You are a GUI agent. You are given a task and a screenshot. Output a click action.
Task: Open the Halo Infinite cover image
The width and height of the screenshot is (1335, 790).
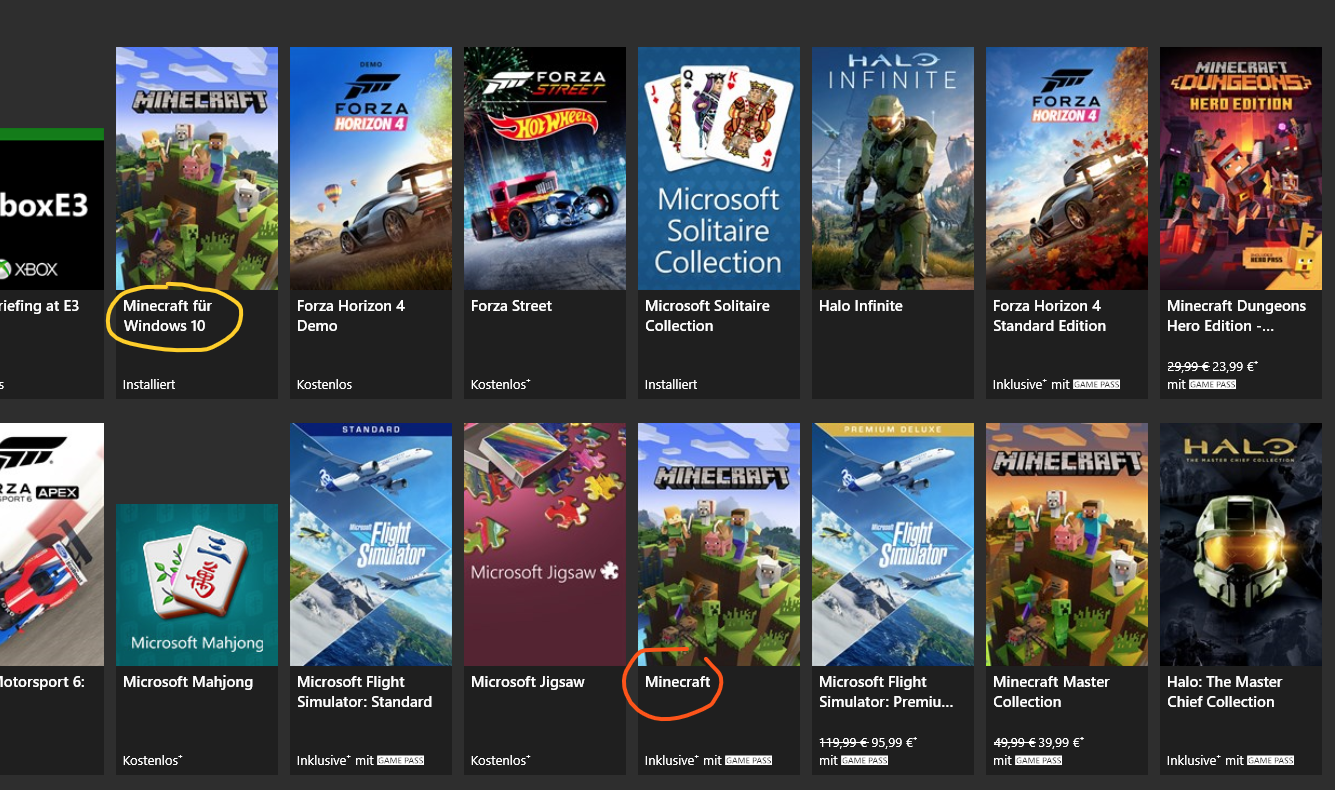pyautogui.click(x=893, y=168)
